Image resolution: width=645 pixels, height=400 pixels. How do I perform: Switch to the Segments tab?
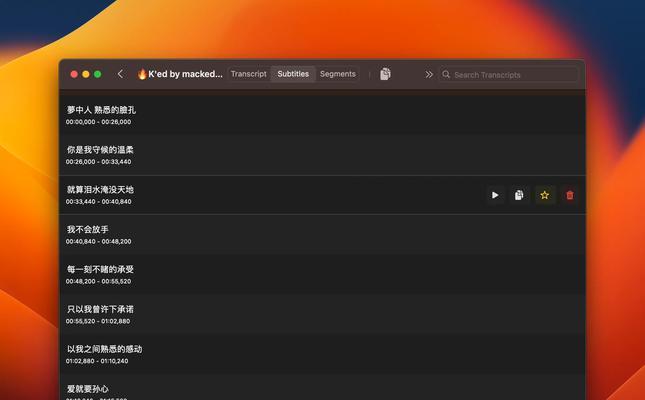[338, 74]
